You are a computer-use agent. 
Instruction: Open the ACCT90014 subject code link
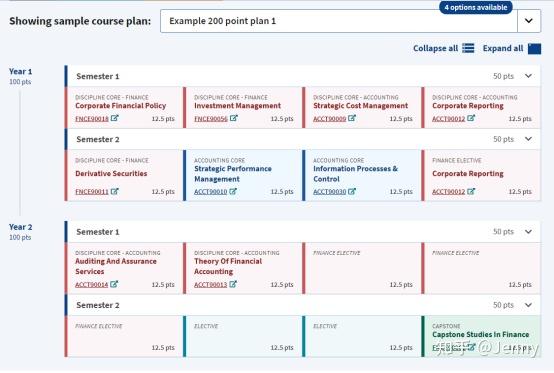[92, 285]
